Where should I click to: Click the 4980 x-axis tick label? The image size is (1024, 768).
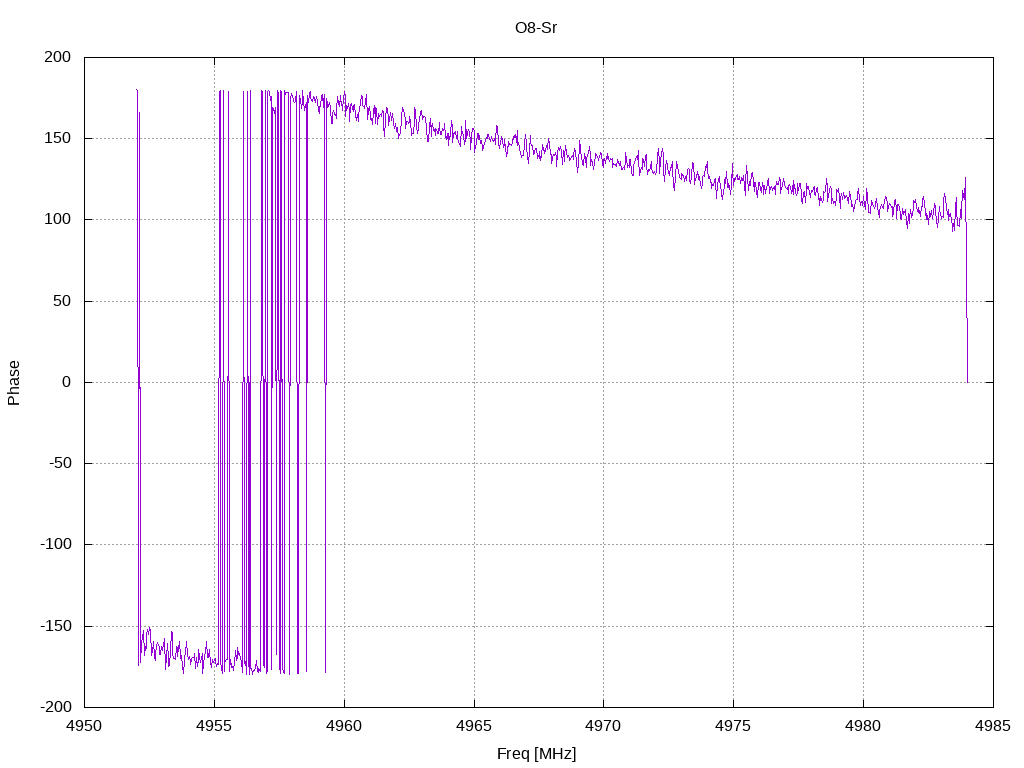863,726
